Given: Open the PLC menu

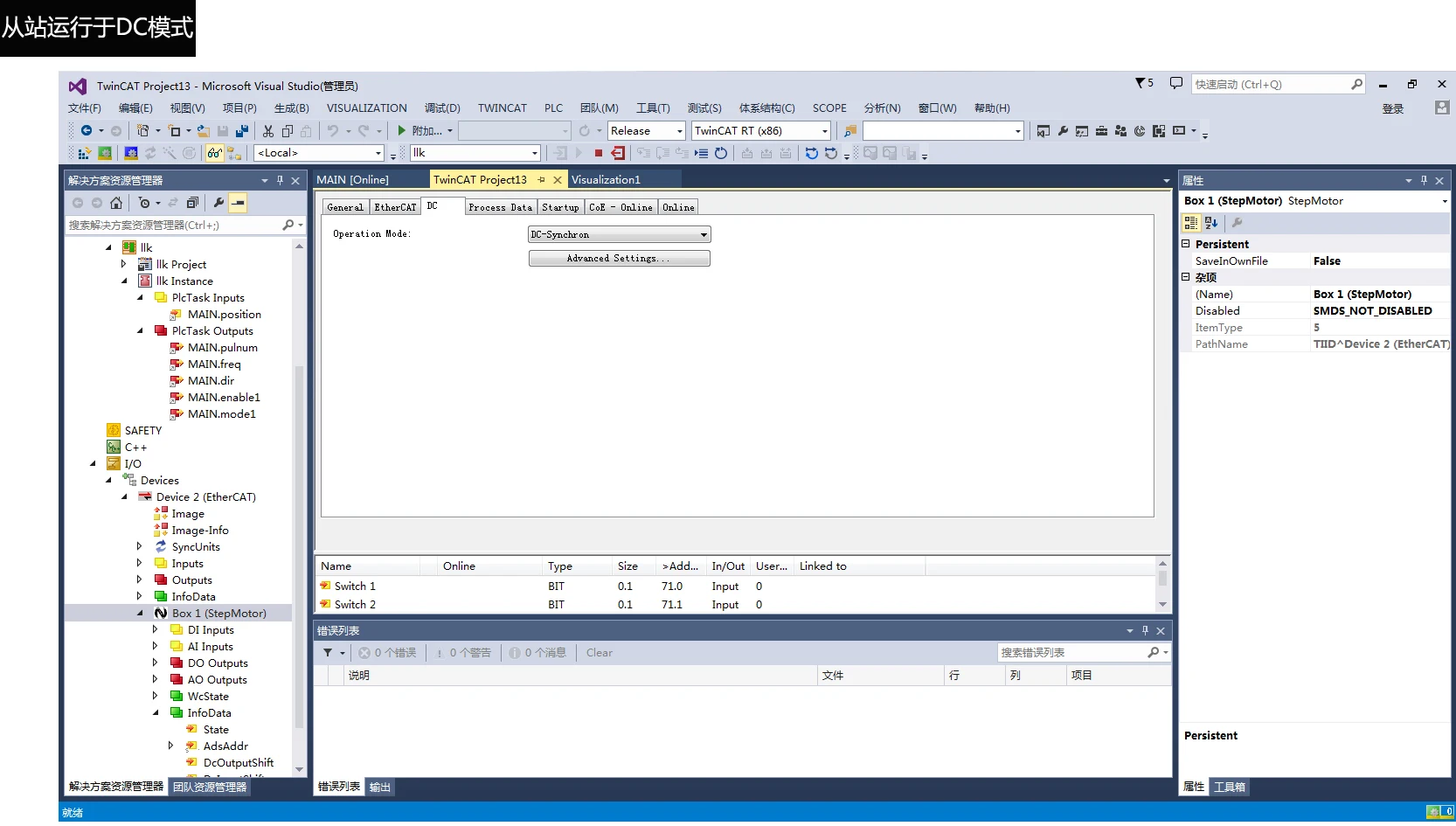Looking at the screenshot, I should click(554, 108).
